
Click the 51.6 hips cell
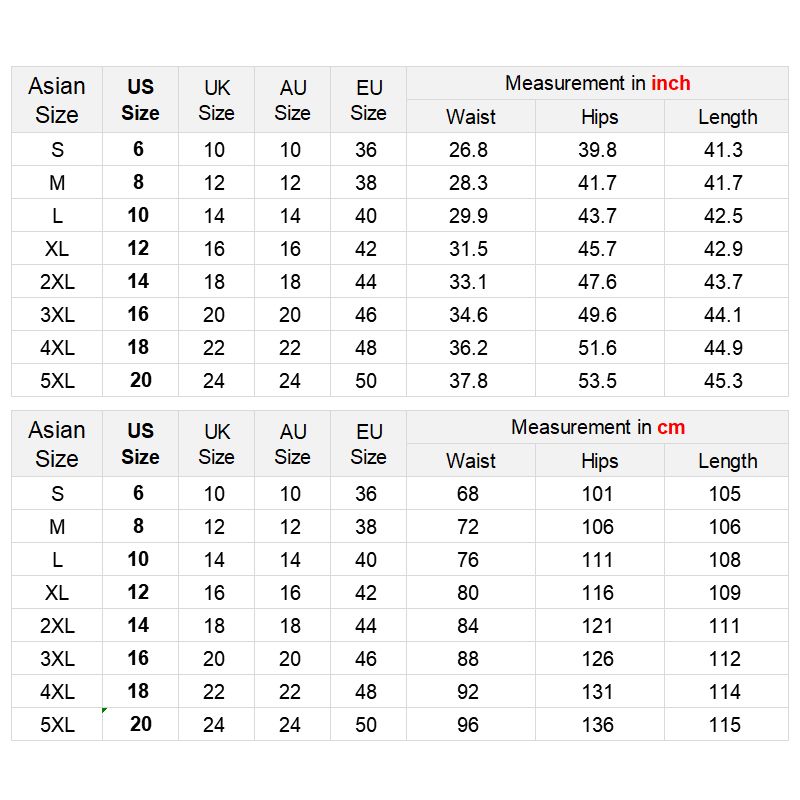[597, 348]
